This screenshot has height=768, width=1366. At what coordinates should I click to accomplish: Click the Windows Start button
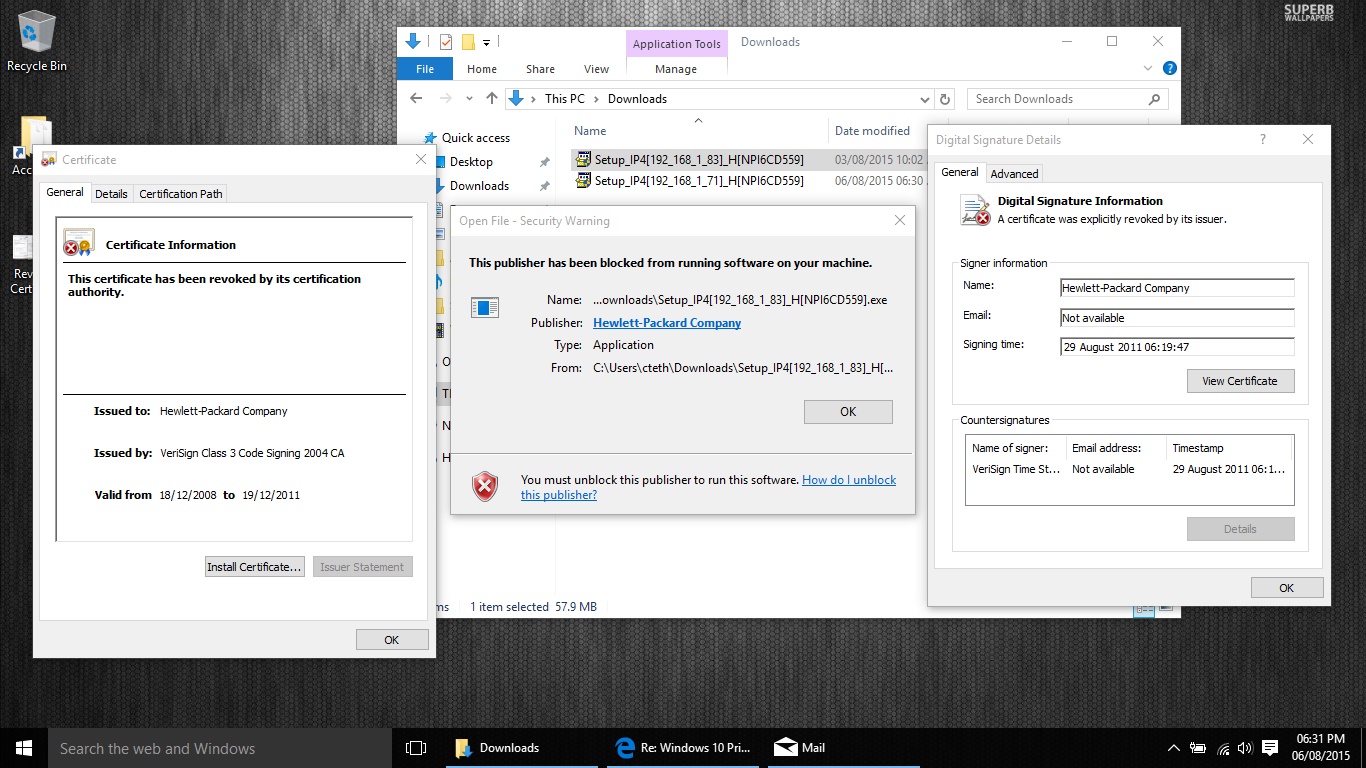[x=24, y=748]
